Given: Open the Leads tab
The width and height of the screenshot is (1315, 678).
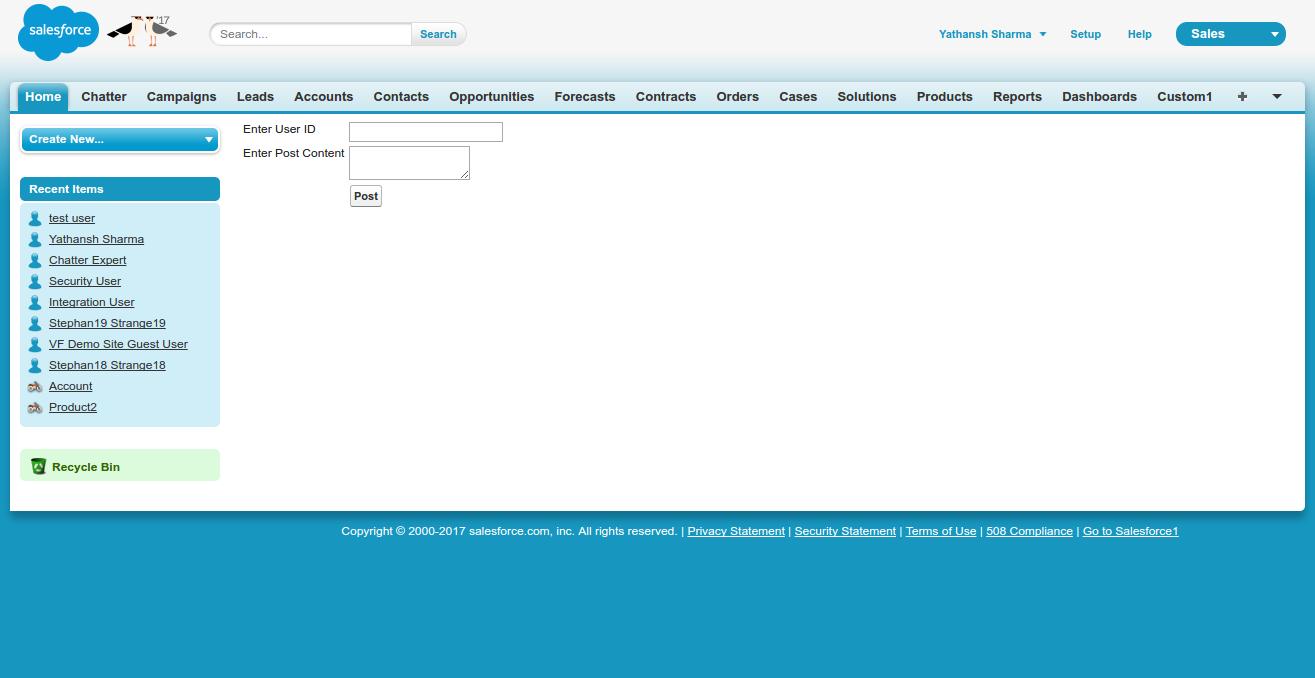Looking at the screenshot, I should click(x=255, y=96).
